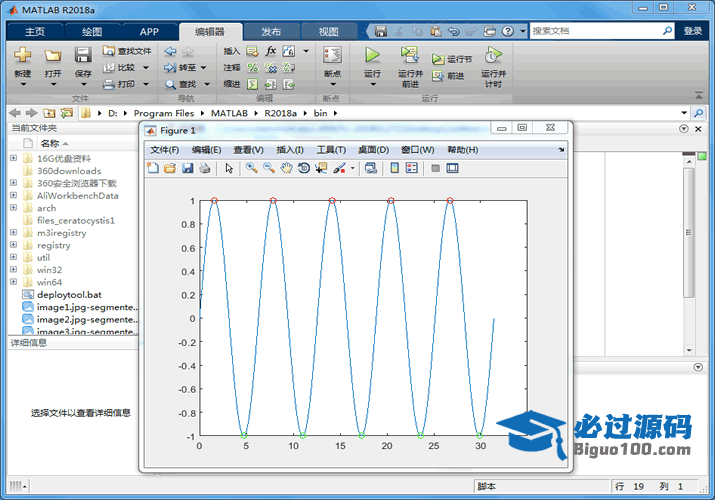Select the files_ceratocystis1 folder
The image size is (715, 500).
tap(76, 220)
